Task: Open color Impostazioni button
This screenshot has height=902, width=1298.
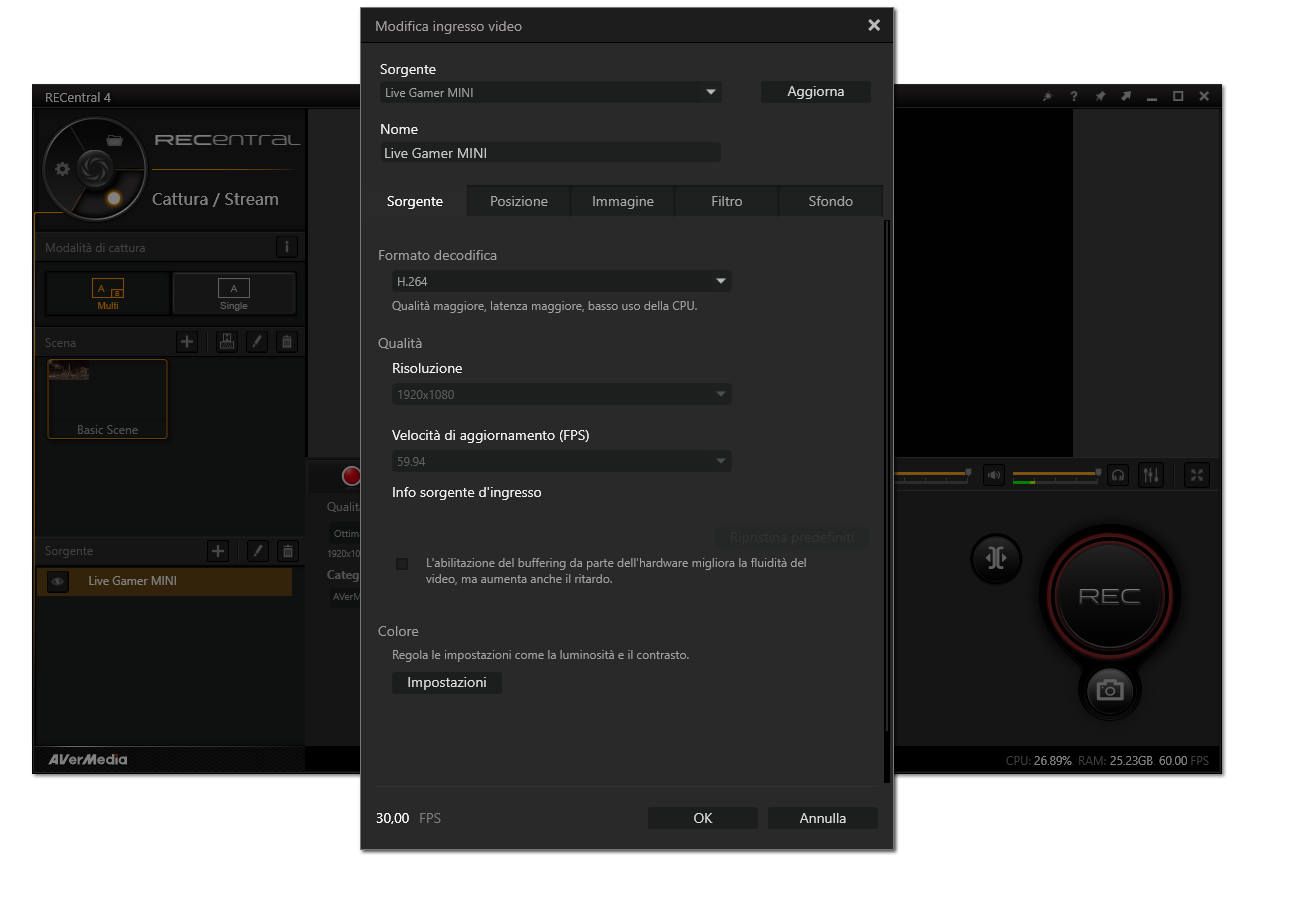Action: [447, 682]
